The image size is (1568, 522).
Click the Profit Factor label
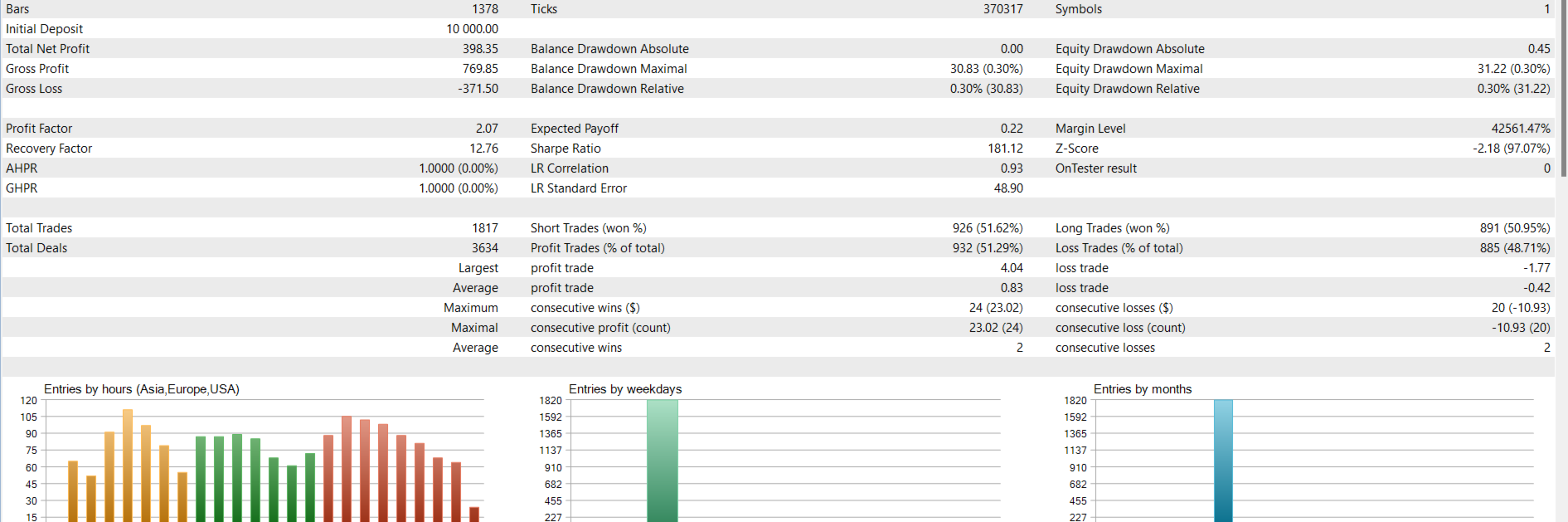[39, 129]
